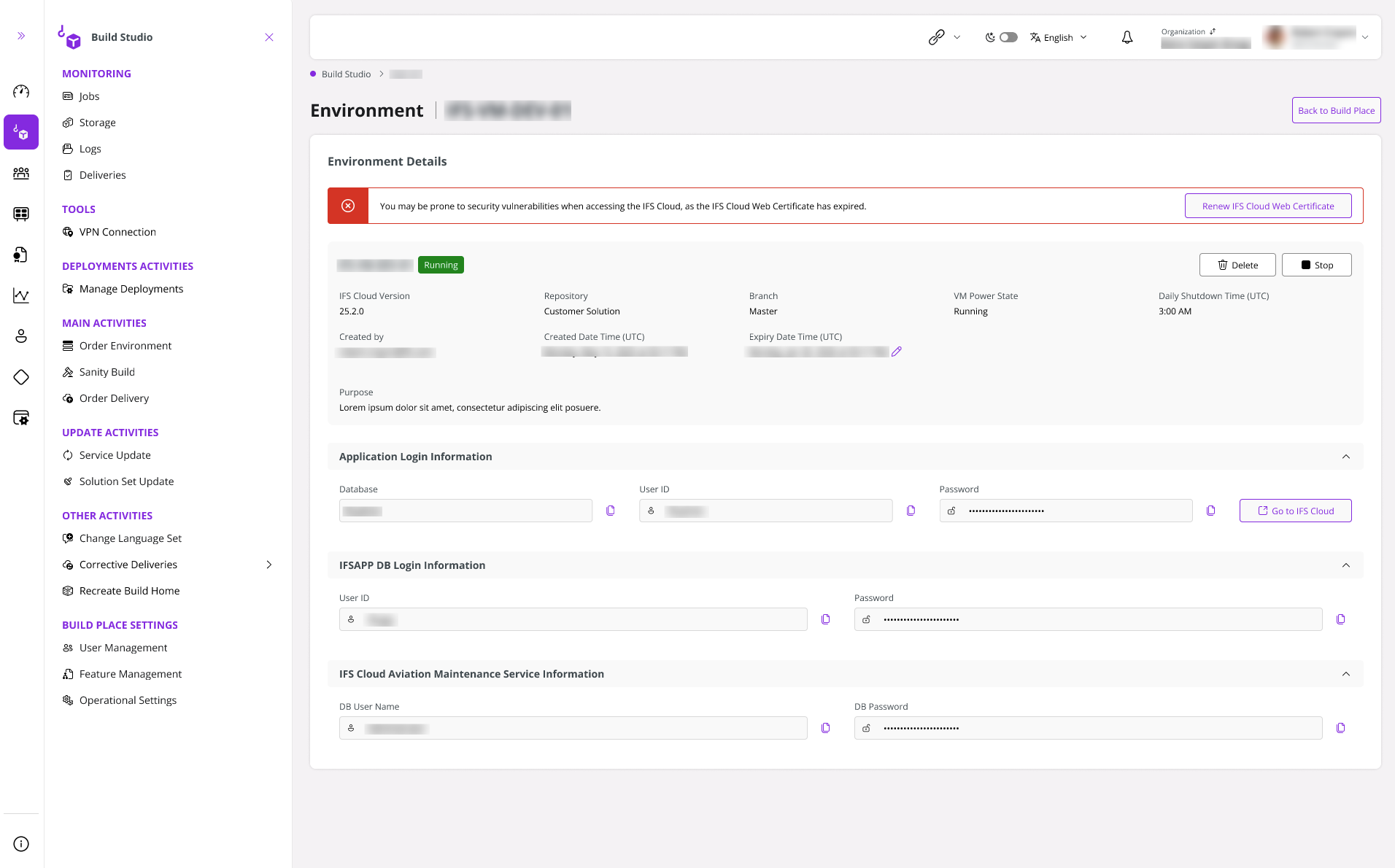Delete the environment

click(1237, 265)
